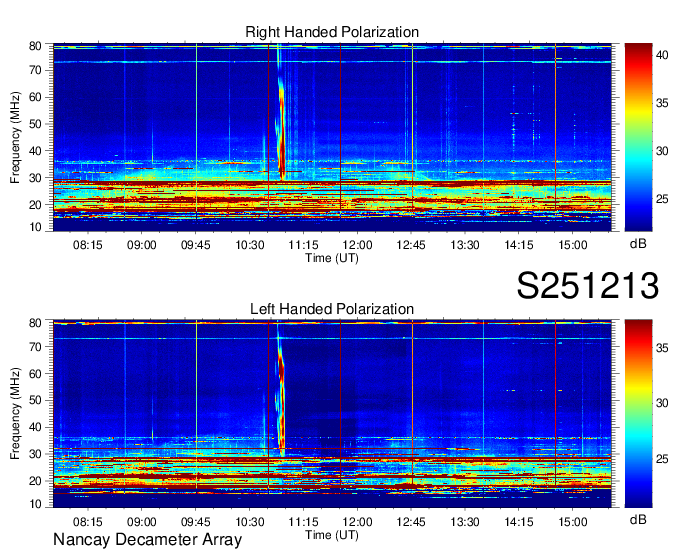Click the 80 MHz tick on the upper plot

click(x=35, y=46)
